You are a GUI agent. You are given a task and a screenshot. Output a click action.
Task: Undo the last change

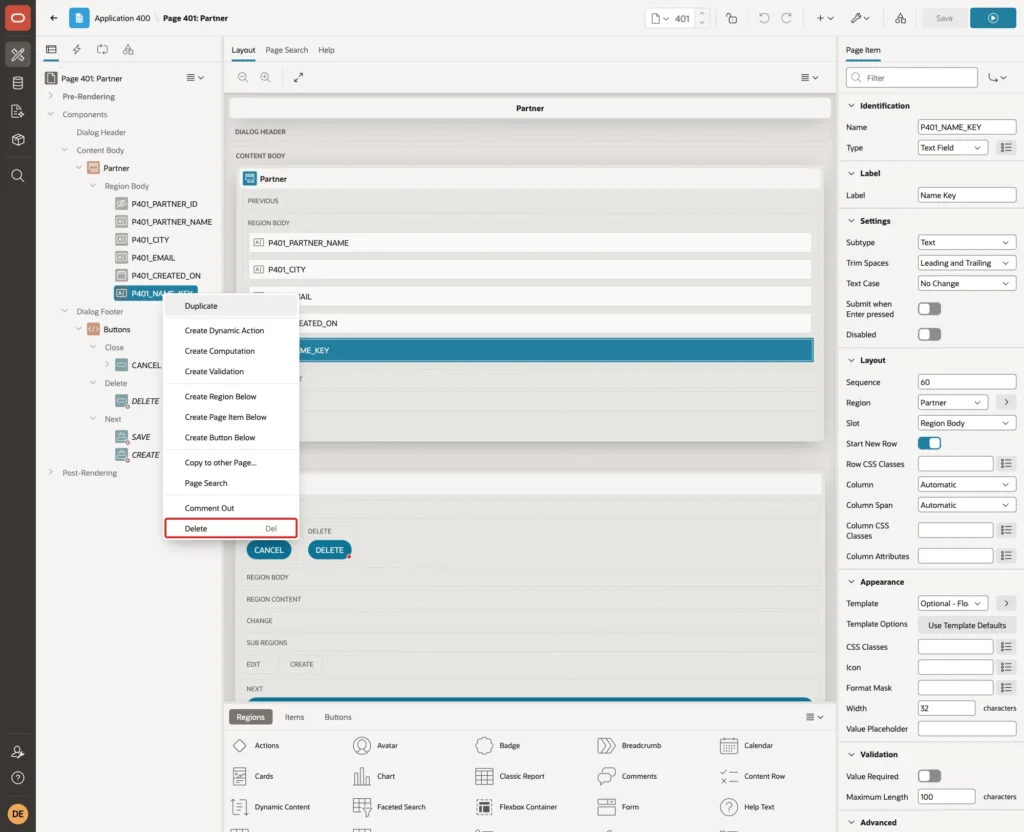(763, 18)
